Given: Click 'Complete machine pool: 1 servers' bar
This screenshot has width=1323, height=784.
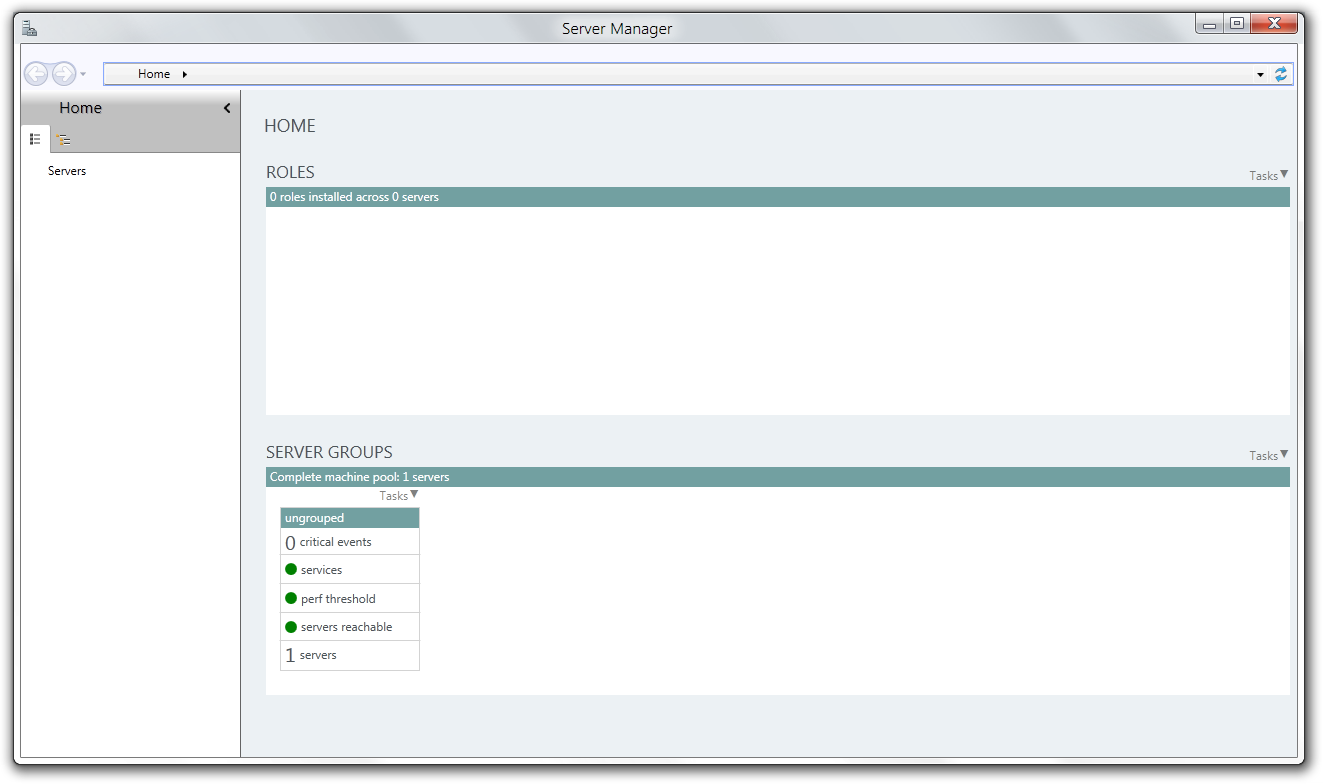Looking at the screenshot, I should [778, 477].
